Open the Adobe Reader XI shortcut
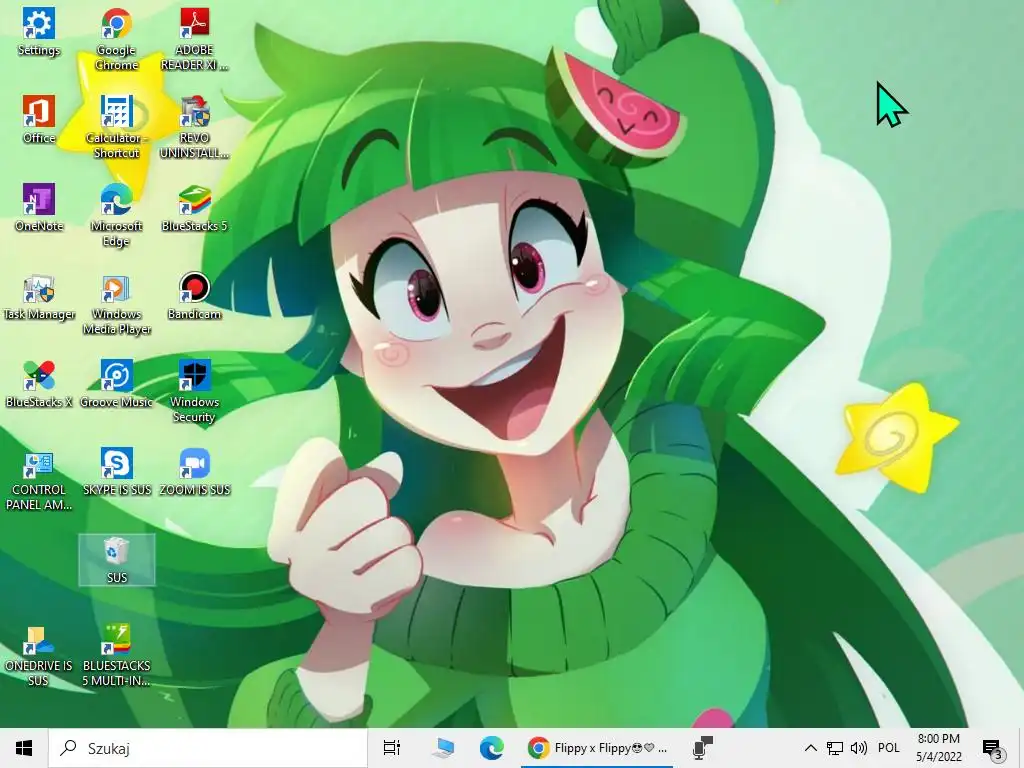Image resolution: width=1024 pixels, height=768 pixels. point(195,39)
